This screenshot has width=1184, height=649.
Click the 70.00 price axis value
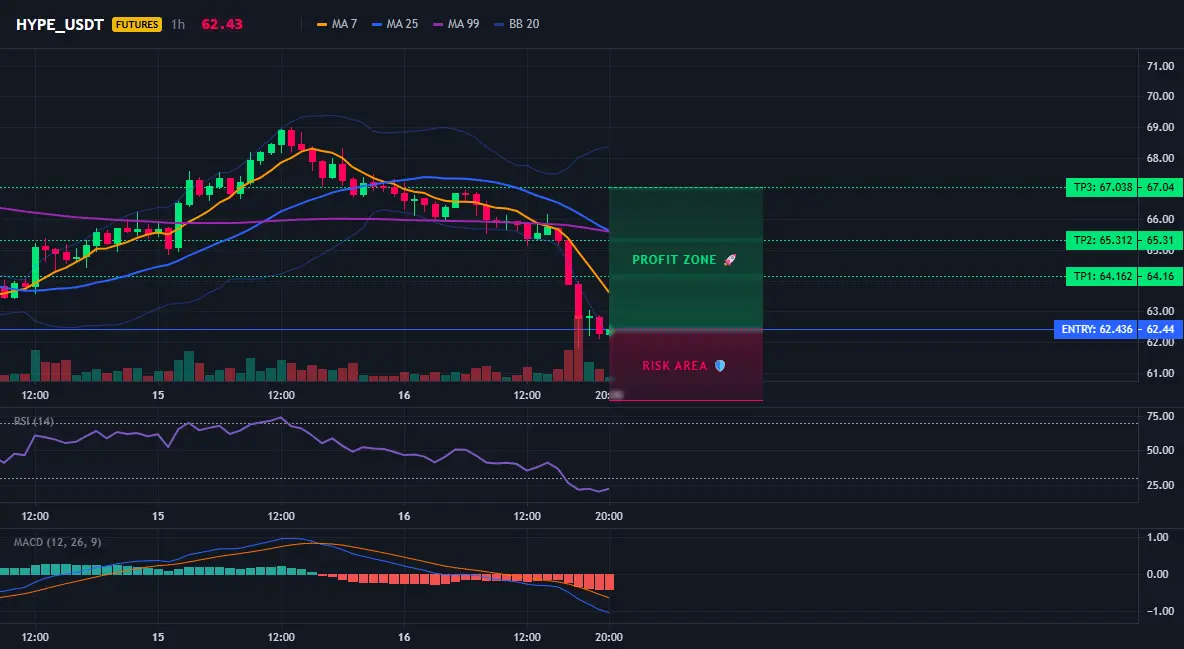1161,97
